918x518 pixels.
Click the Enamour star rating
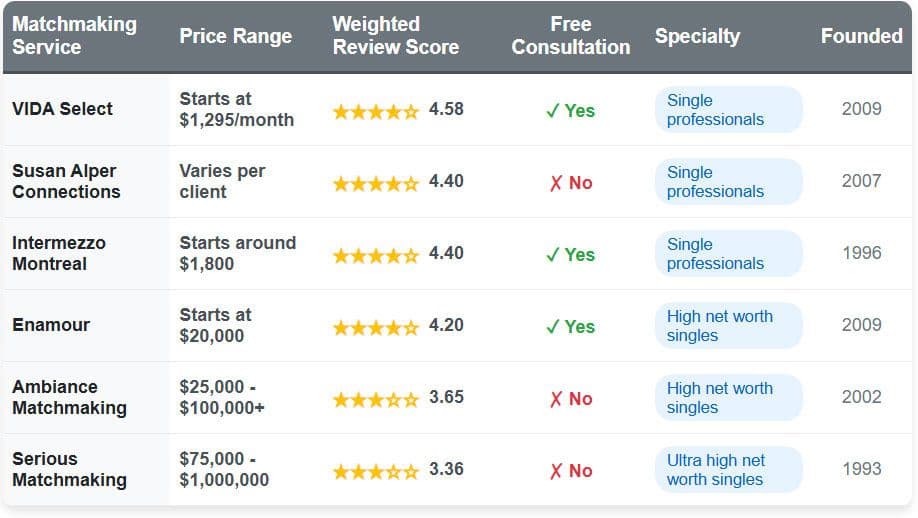point(376,327)
